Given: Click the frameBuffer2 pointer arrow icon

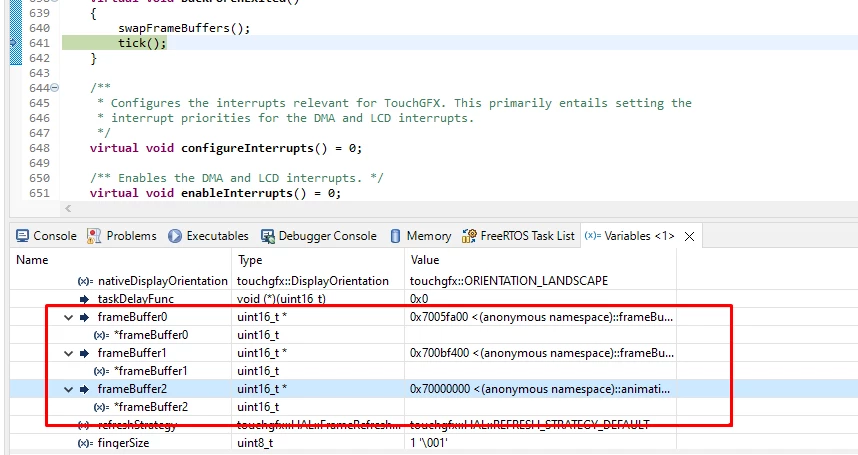Looking at the screenshot, I should coord(84,389).
